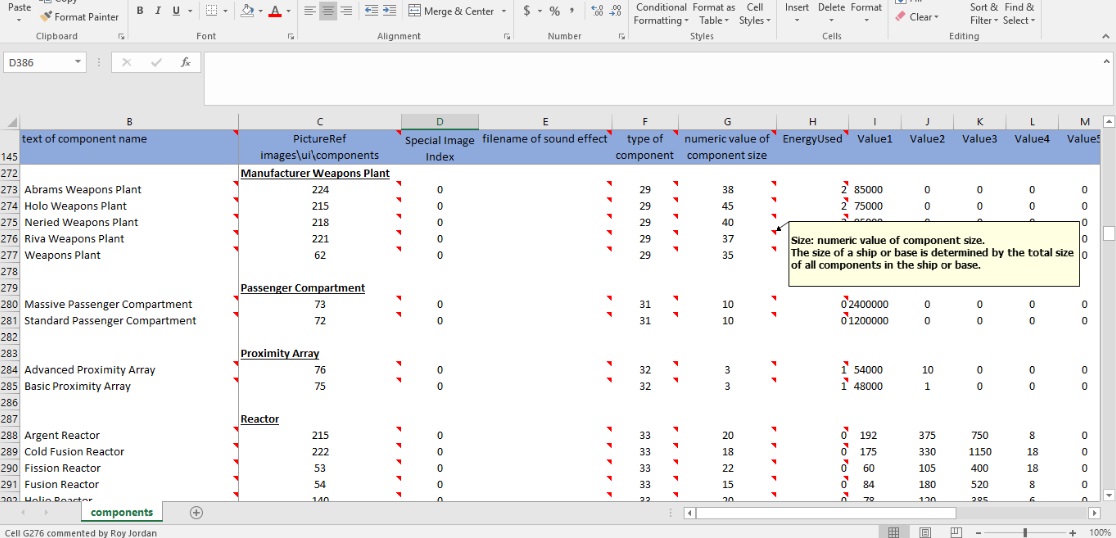Zoom in with plus button
This screenshot has width=1116, height=538.
tap(1073, 532)
